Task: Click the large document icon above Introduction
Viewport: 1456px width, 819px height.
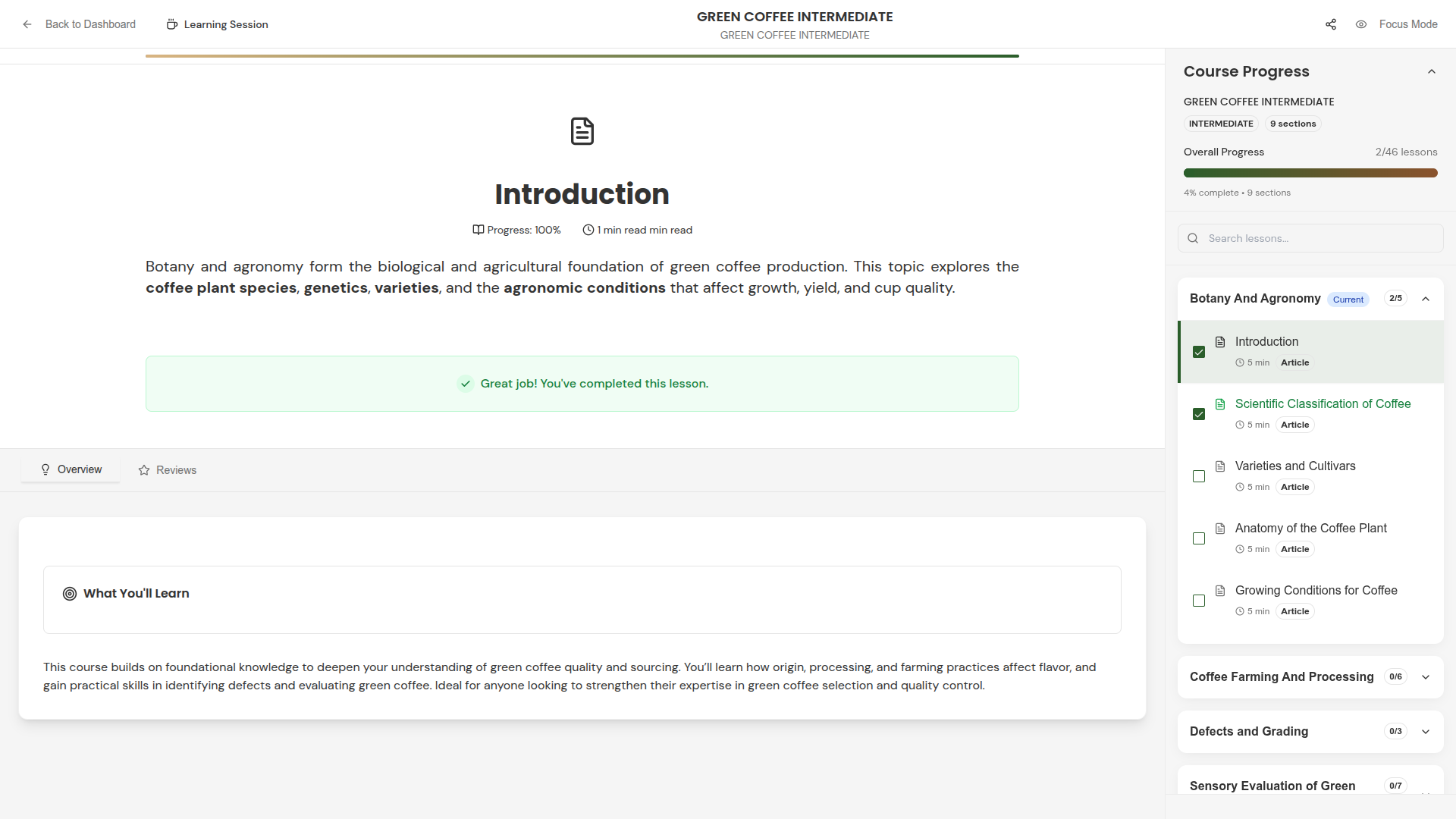Action: [x=582, y=131]
